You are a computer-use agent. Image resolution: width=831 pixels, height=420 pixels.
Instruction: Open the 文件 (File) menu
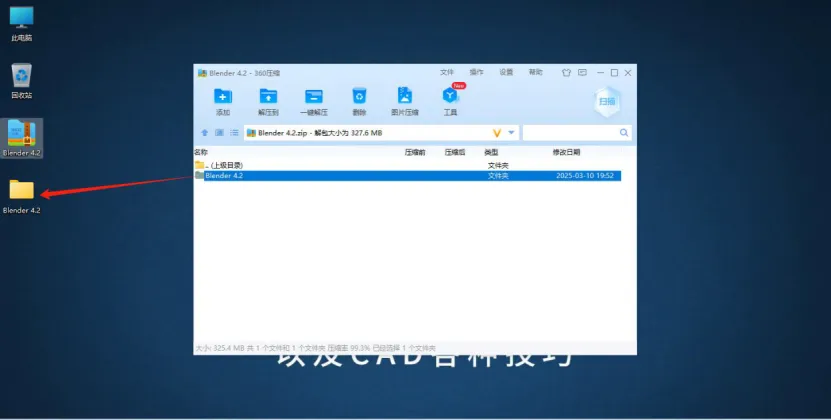coord(447,72)
